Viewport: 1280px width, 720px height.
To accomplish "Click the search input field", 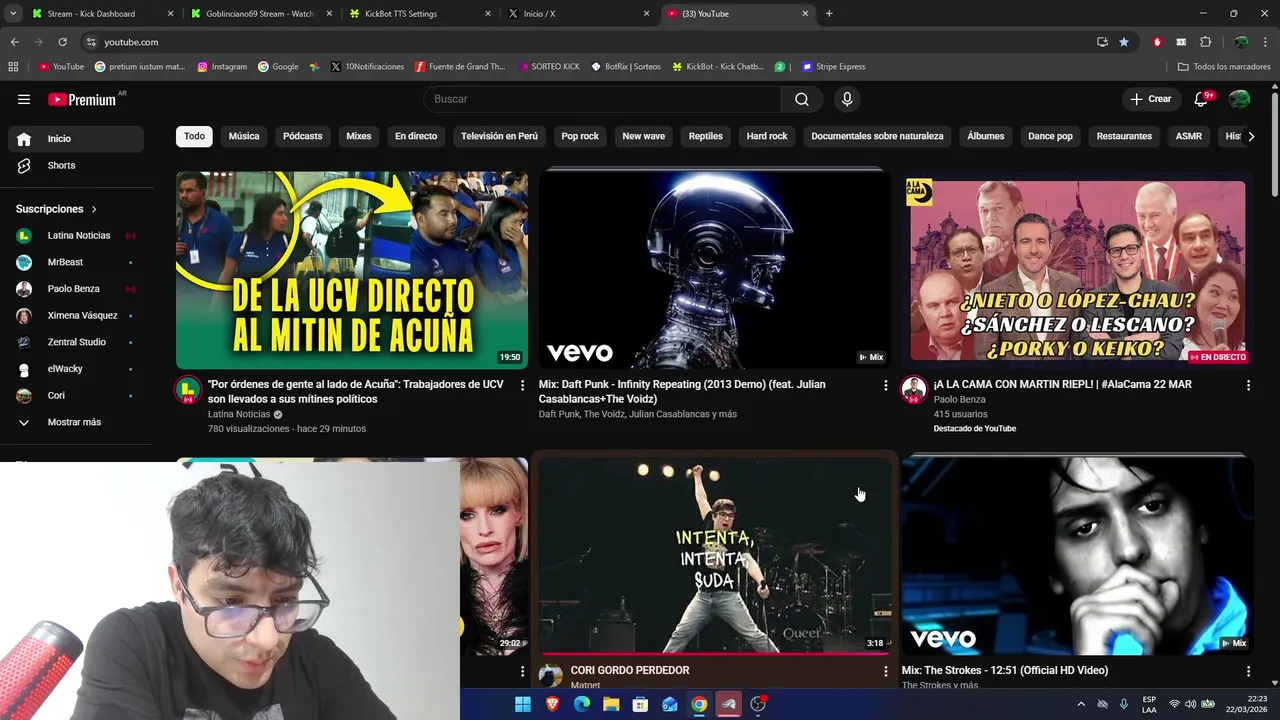I will pyautogui.click(x=602, y=99).
